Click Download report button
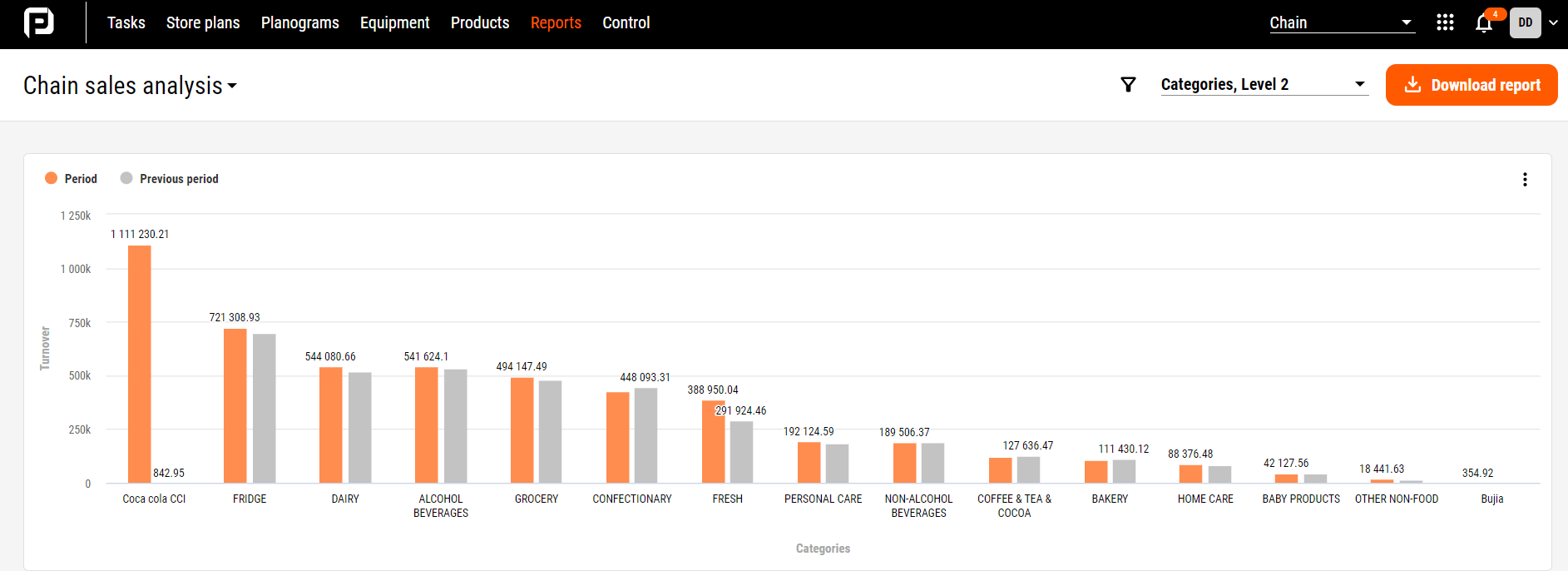Screen dimensions: 1568x571 coord(1471,85)
